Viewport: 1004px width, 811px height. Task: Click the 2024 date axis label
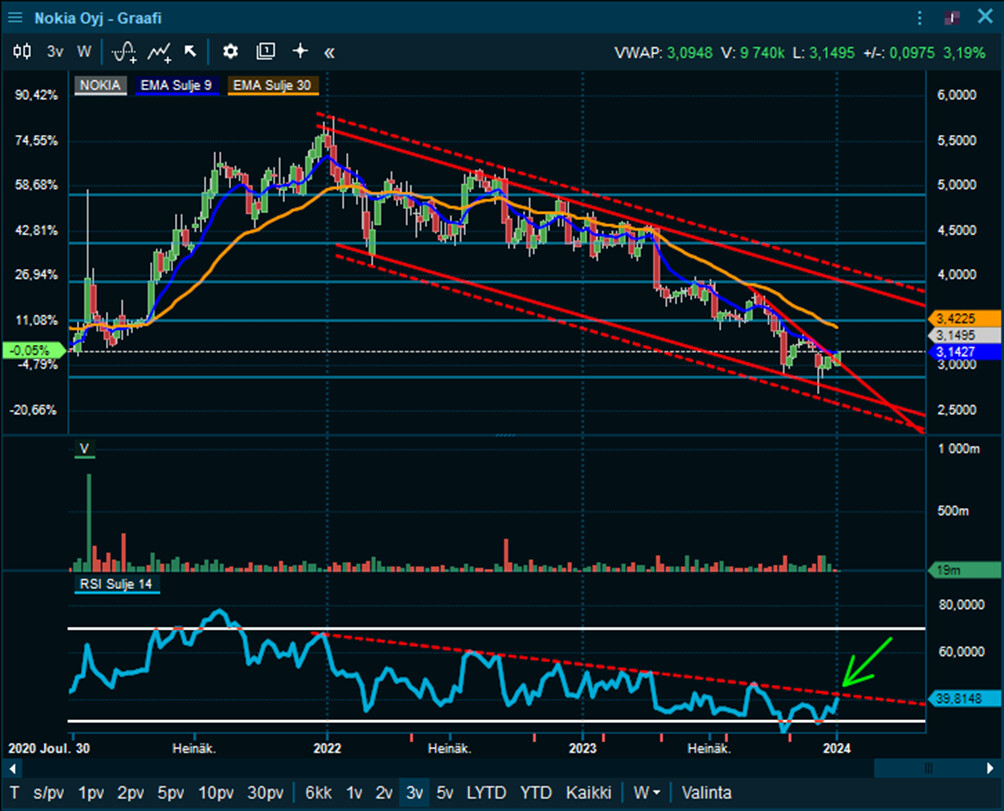coord(836,748)
